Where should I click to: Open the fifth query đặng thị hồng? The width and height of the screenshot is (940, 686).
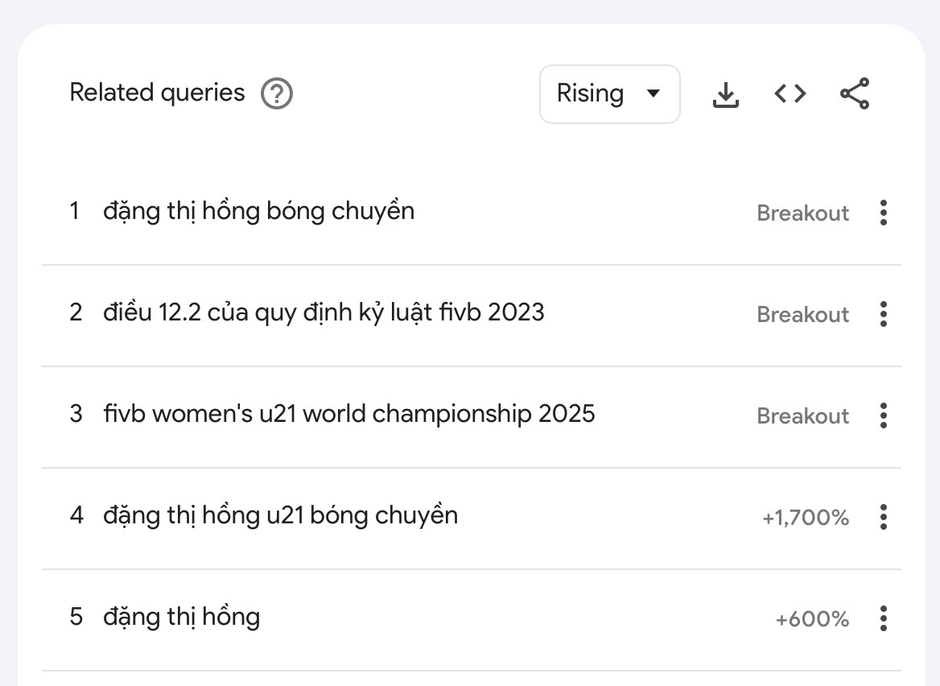(x=182, y=617)
